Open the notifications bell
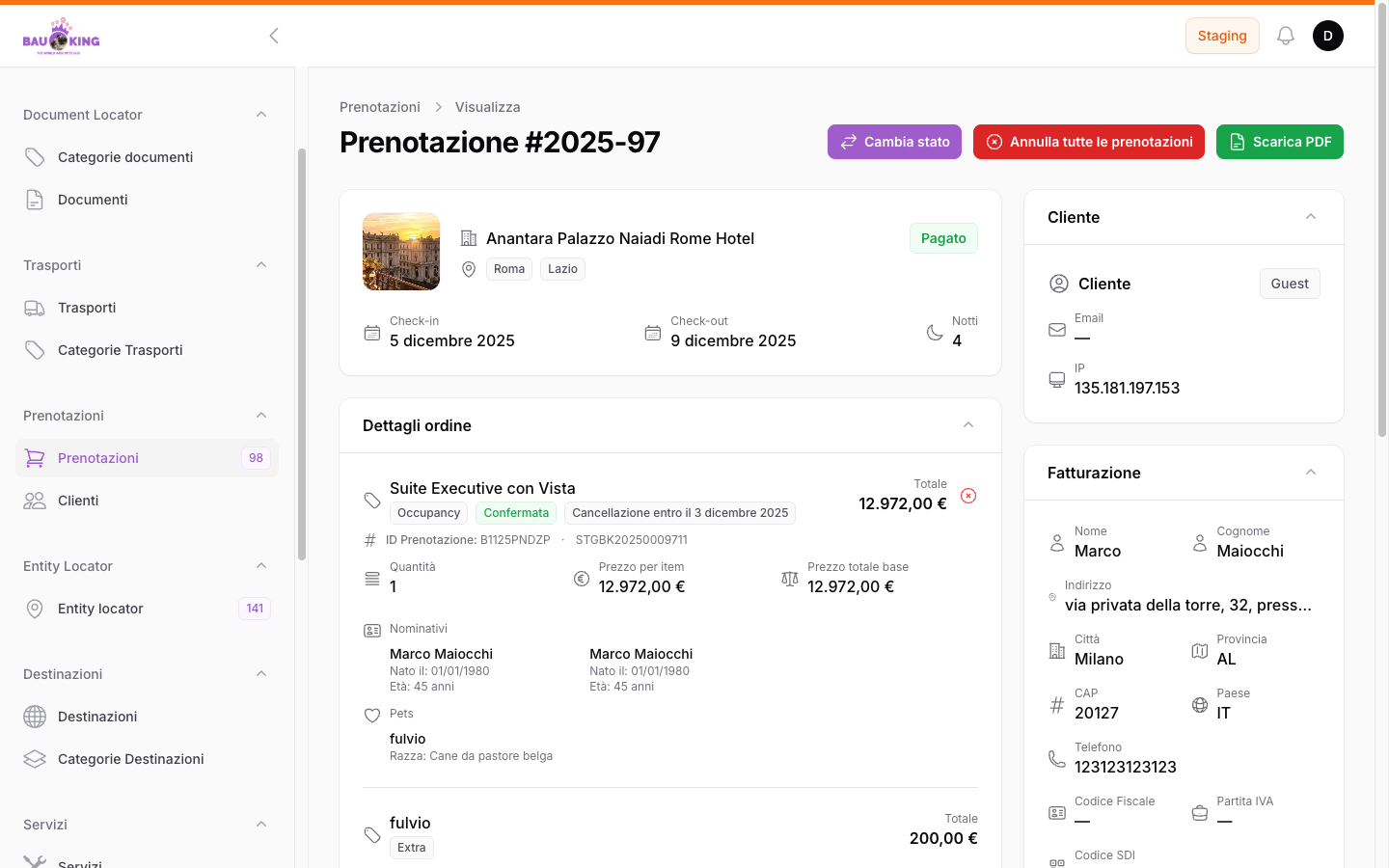The width and height of the screenshot is (1389, 868). [1286, 36]
